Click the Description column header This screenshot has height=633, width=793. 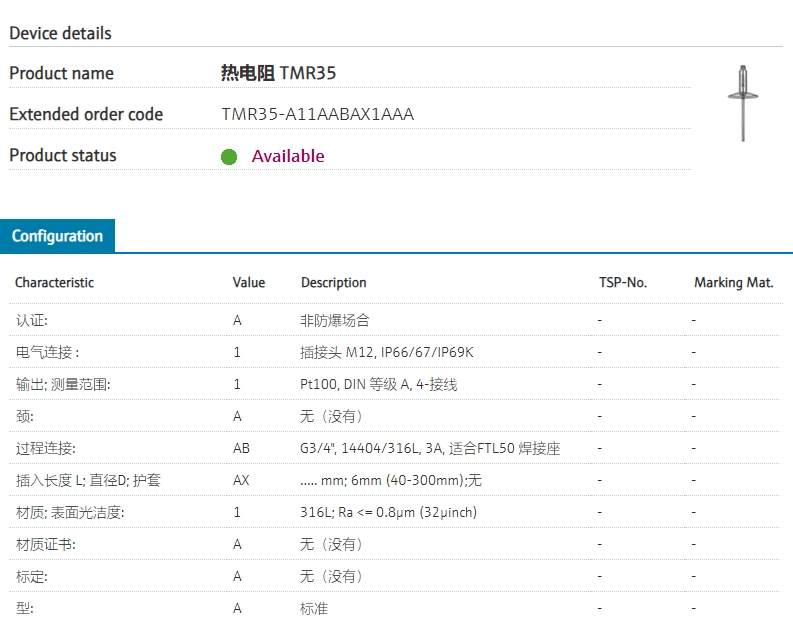click(334, 283)
